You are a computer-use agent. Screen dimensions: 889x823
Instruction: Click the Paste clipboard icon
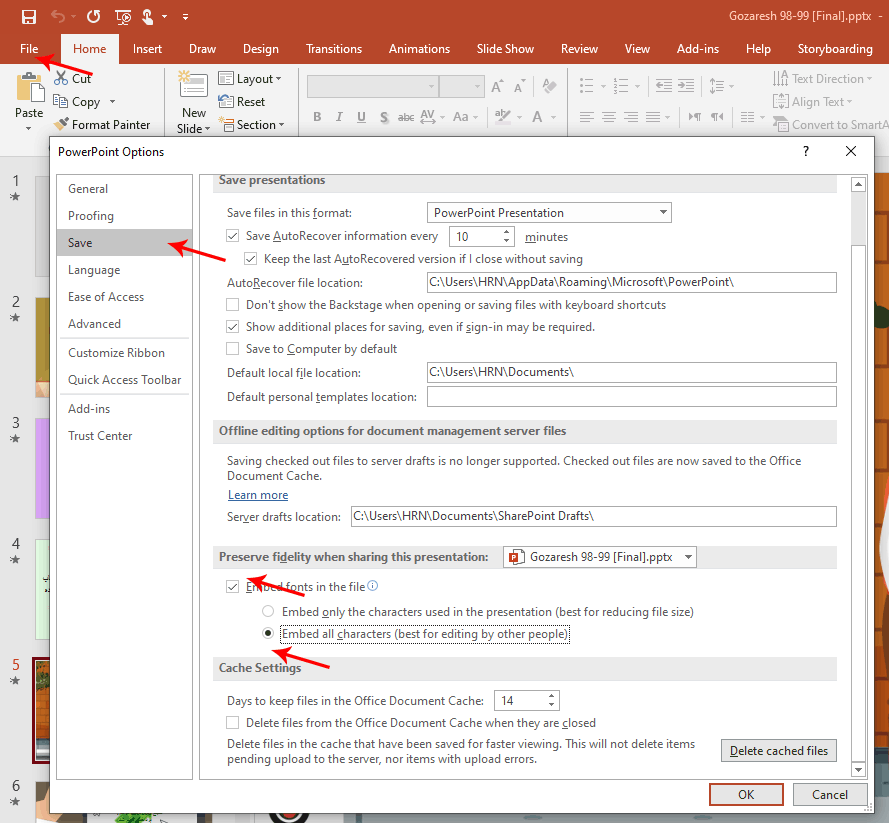coord(29,88)
